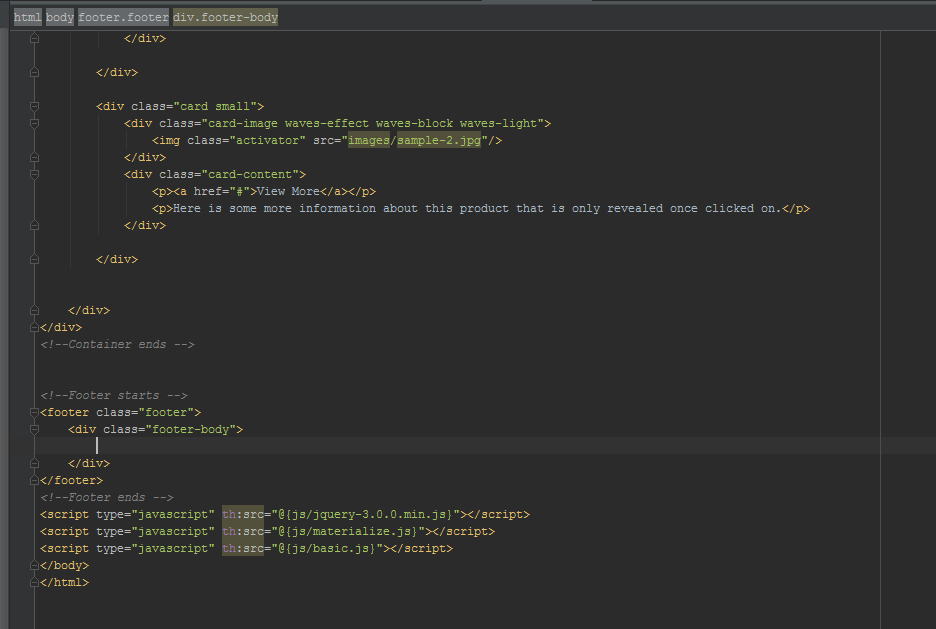This screenshot has width=936, height=629.
Task: Click the empty highlighted line inside footer-body
Action: [x=400, y=446]
